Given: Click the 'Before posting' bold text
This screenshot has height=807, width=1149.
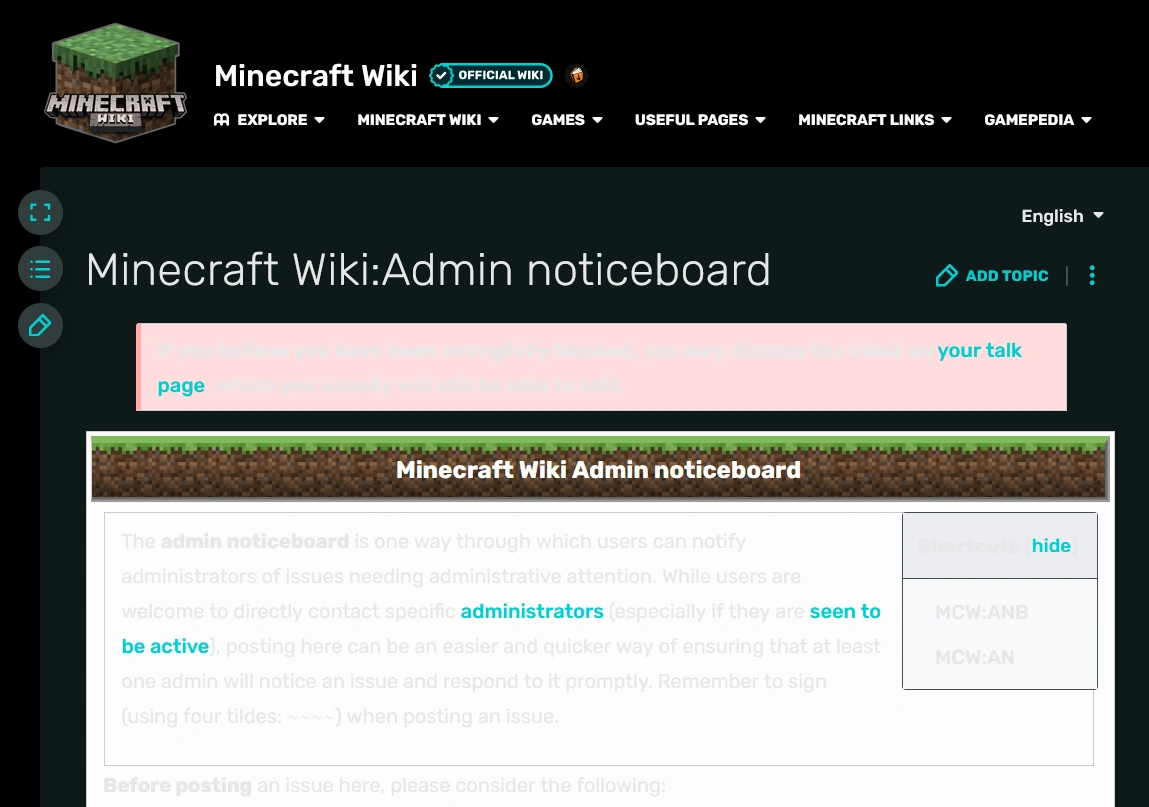Looking at the screenshot, I should [x=177, y=785].
